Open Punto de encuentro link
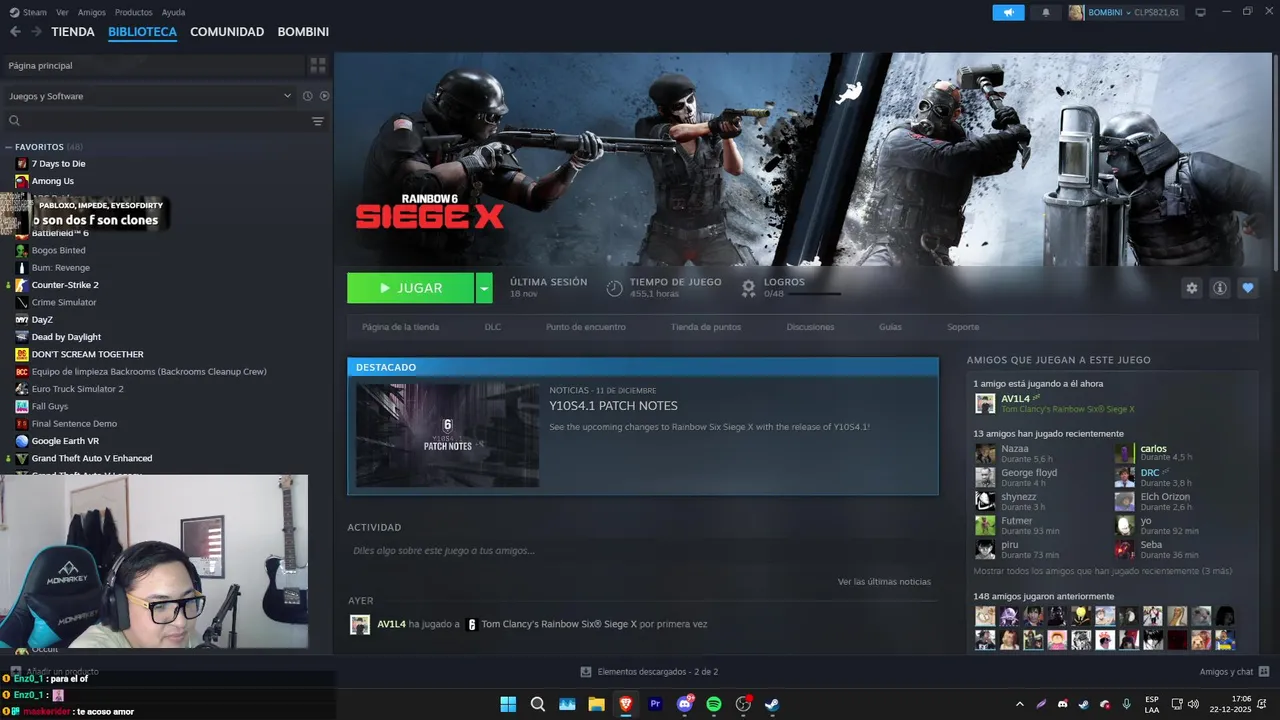The image size is (1280, 720). 586,327
